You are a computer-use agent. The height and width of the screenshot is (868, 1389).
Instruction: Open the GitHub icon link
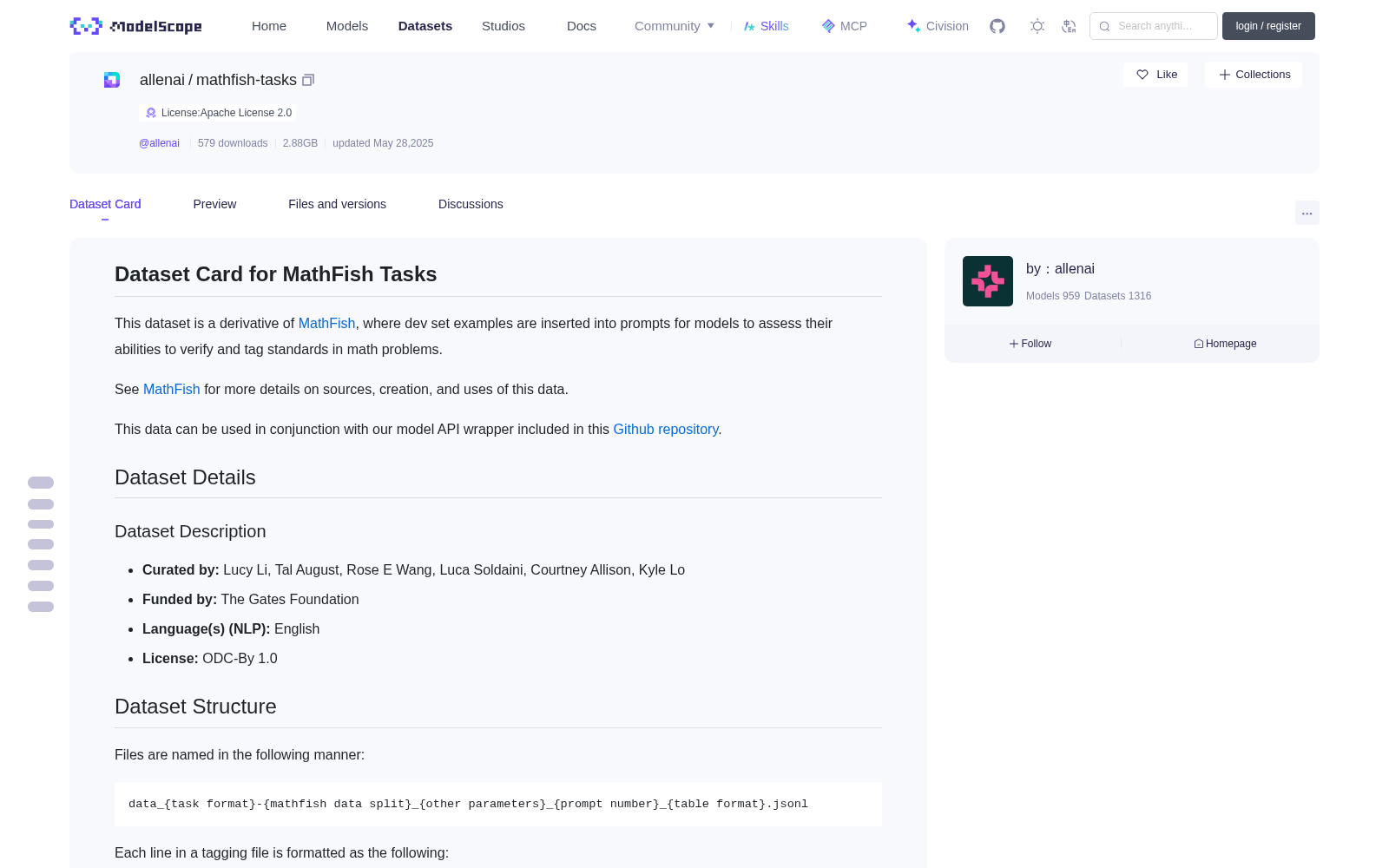pyautogui.click(x=997, y=26)
